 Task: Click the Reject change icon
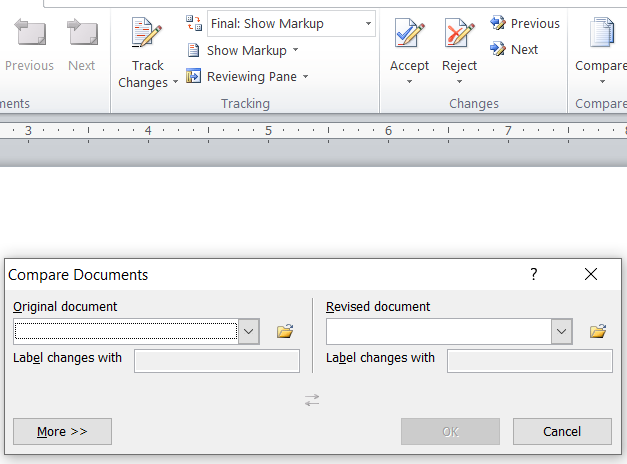click(x=459, y=34)
